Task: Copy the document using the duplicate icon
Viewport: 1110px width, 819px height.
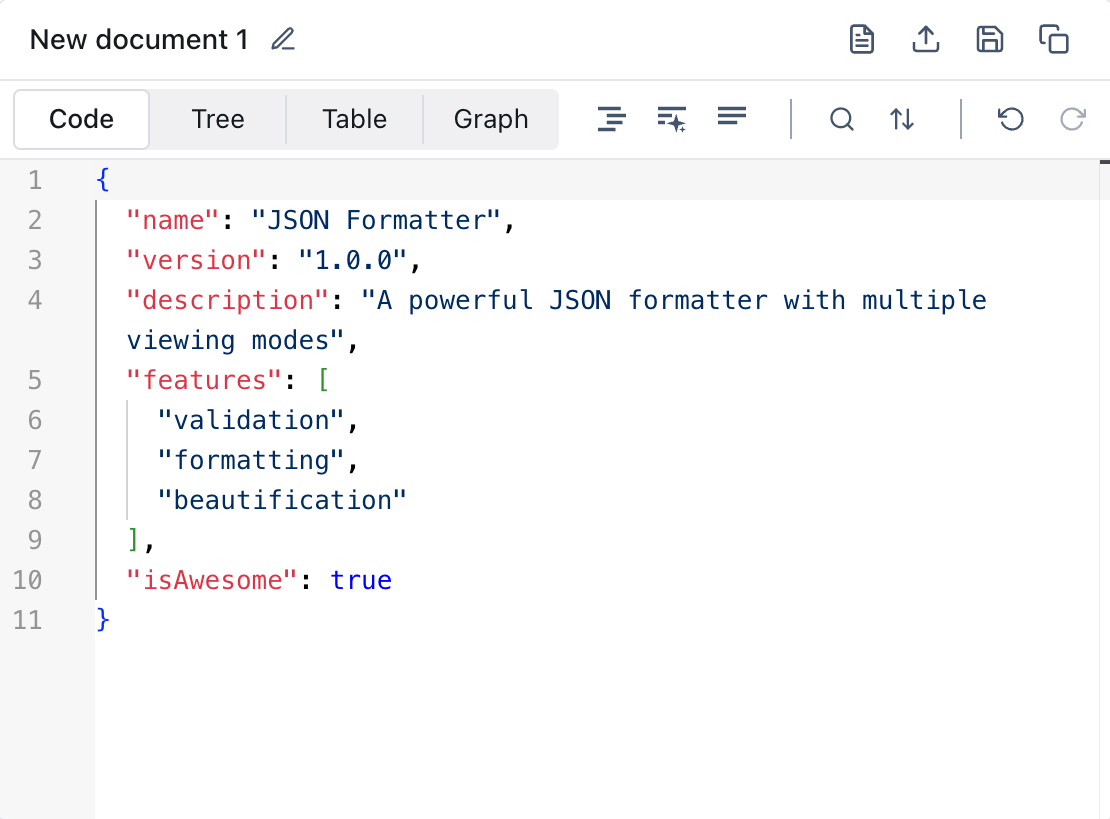Action: [1054, 39]
